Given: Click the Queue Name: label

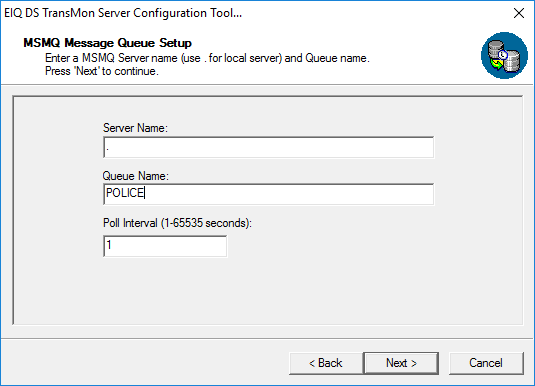Looking at the screenshot, I should [135, 176].
